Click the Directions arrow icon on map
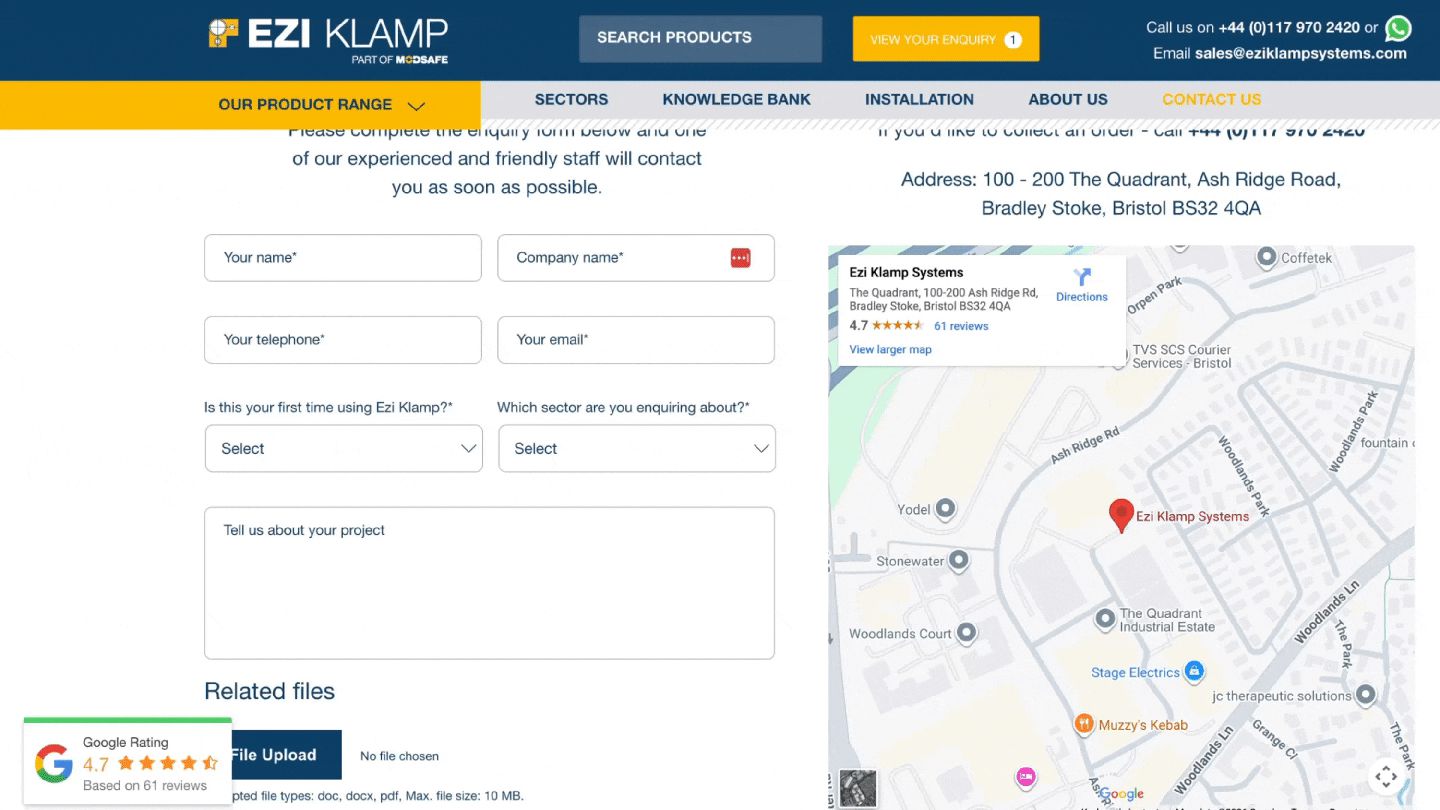The height and width of the screenshot is (810, 1440). click(1082, 277)
